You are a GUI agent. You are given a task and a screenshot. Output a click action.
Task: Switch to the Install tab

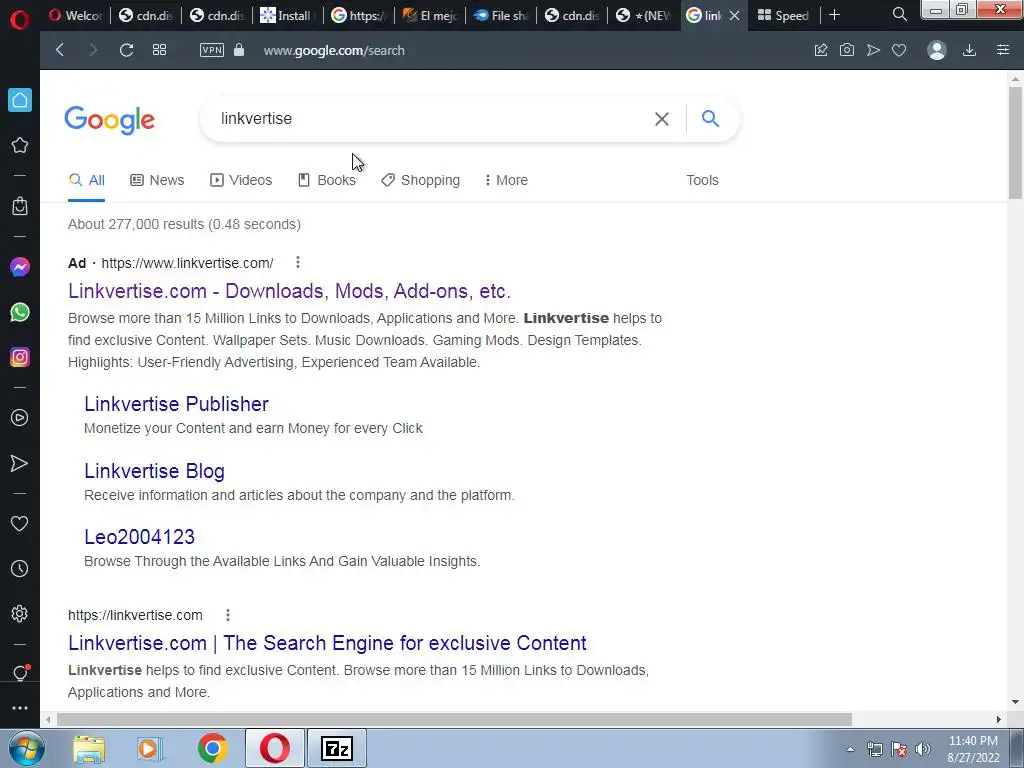287,15
